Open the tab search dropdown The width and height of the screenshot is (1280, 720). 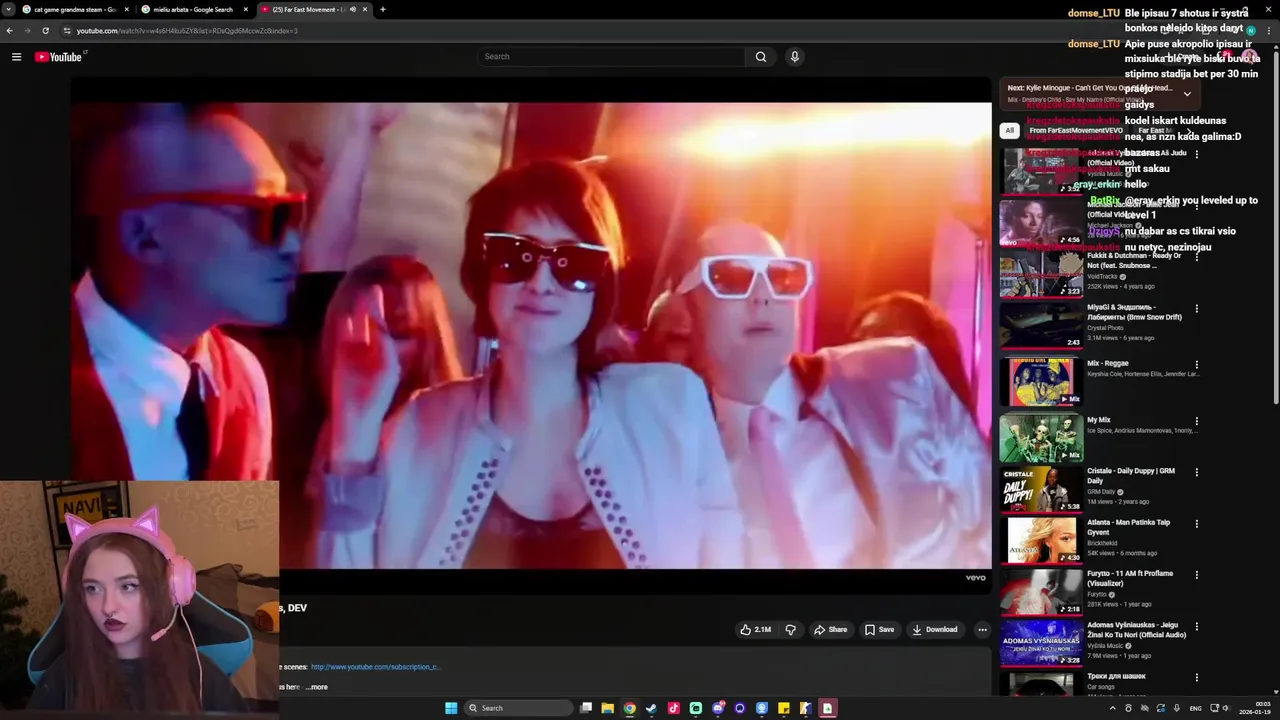[x=8, y=9]
